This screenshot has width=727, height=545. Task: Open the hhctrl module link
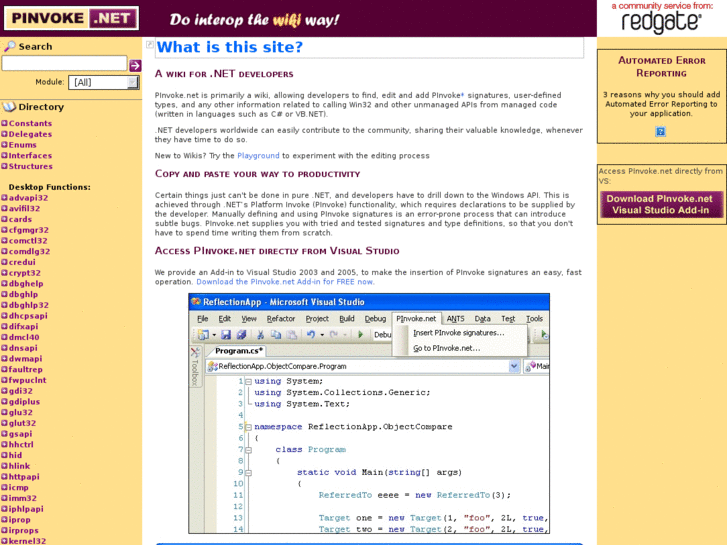[21, 444]
